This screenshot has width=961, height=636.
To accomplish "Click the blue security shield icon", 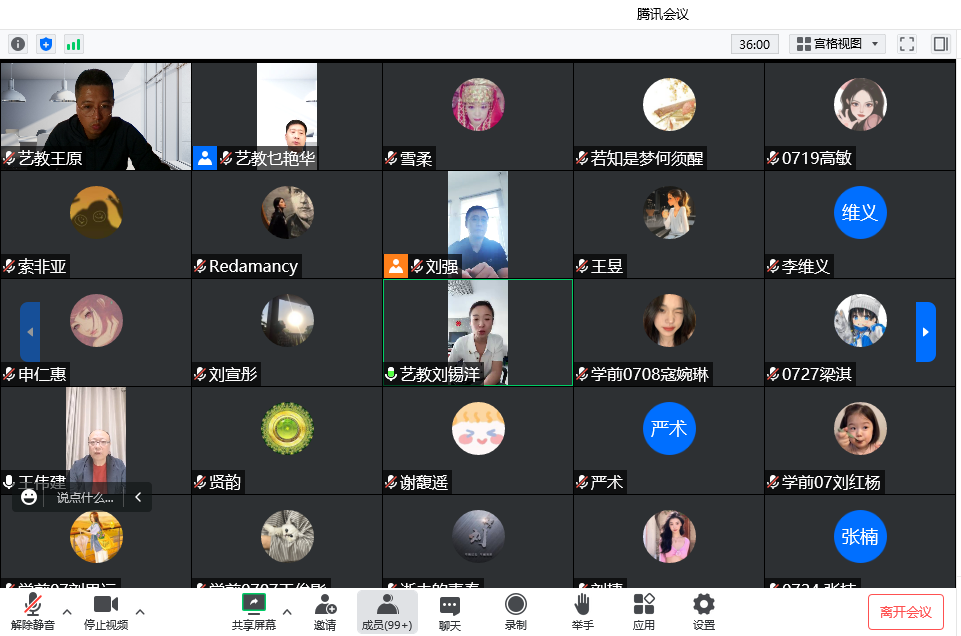I will click(x=46, y=44).
